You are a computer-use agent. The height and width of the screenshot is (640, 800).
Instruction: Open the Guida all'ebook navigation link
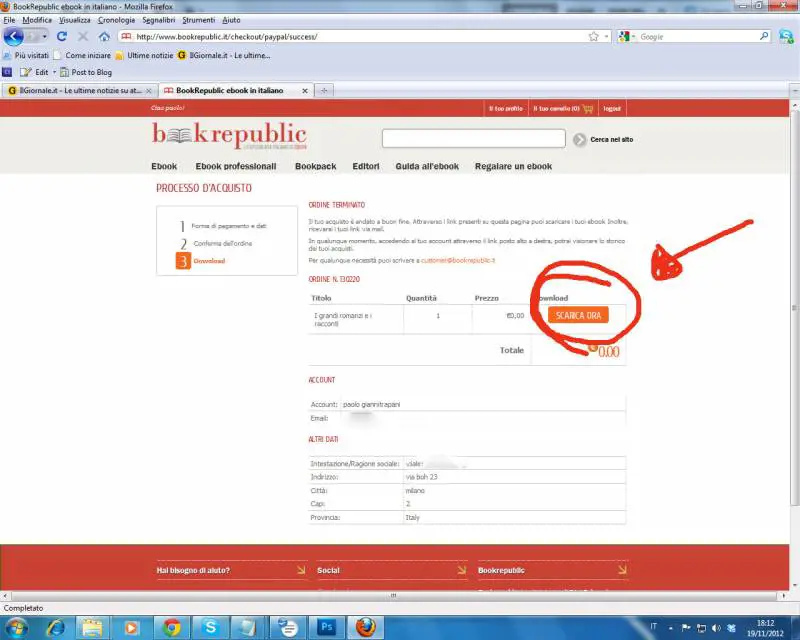pos(427,166)
